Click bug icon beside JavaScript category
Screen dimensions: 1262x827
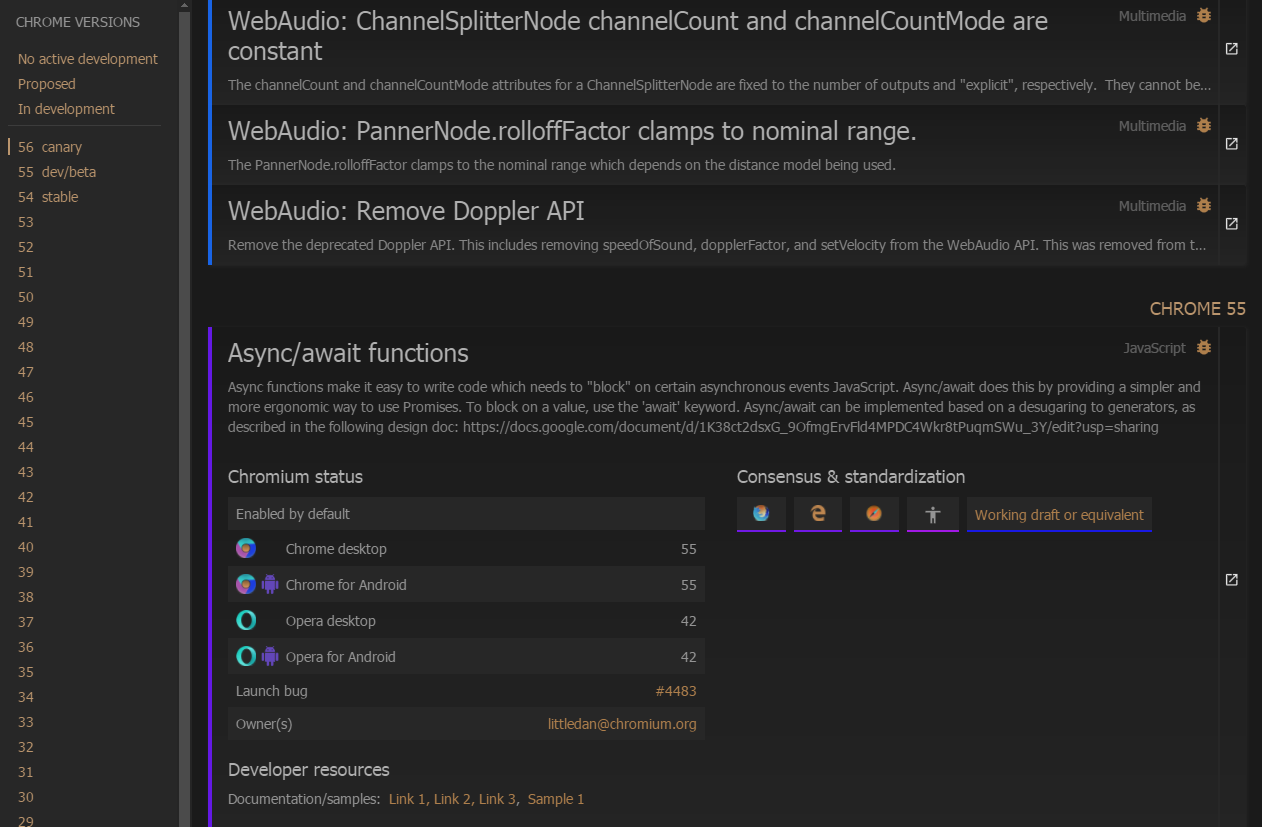(x=1204, y=348)
